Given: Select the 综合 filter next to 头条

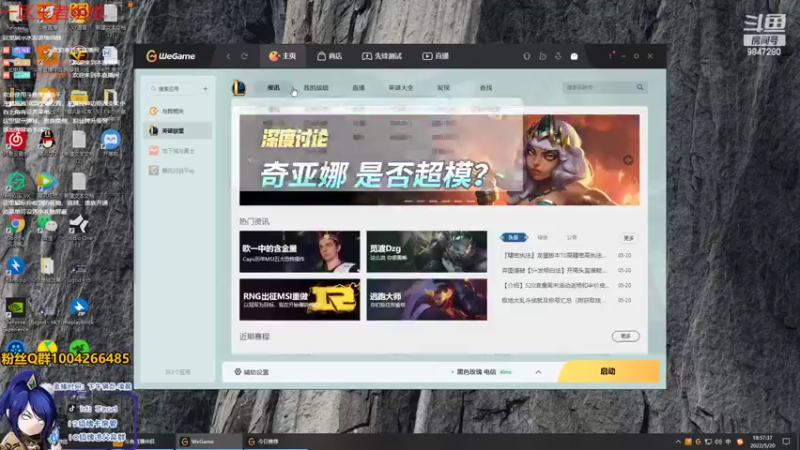Looking at the screenshot, I should pos(542,237).
